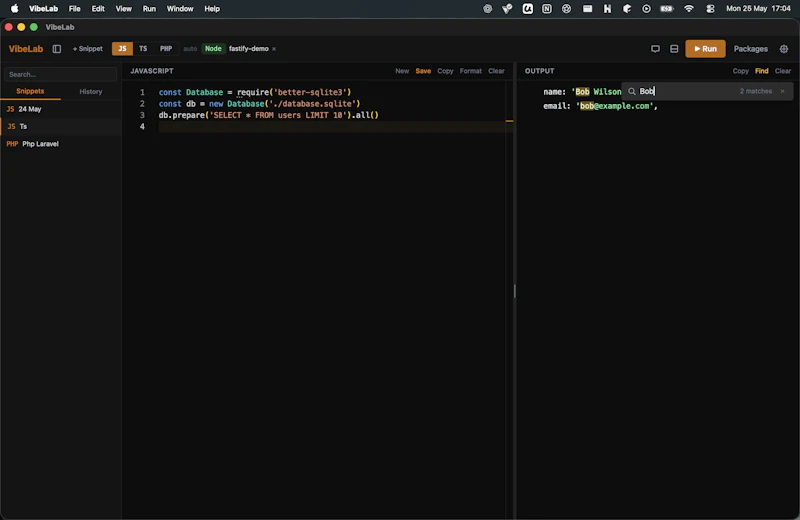
Task: Click the Wi-Fi status icon
Action: click(689, 9)
